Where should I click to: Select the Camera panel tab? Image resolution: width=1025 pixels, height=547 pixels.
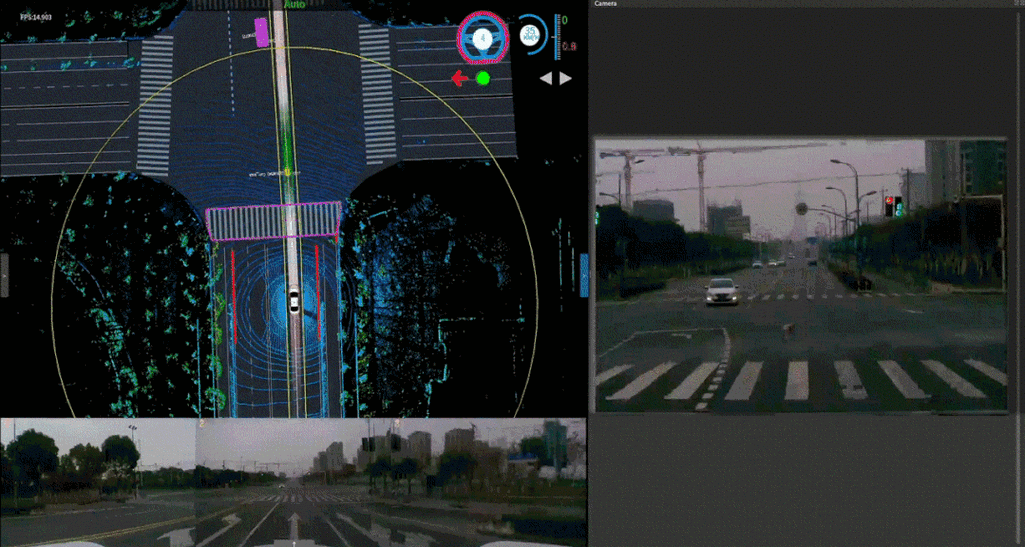[x=605, y=3]
